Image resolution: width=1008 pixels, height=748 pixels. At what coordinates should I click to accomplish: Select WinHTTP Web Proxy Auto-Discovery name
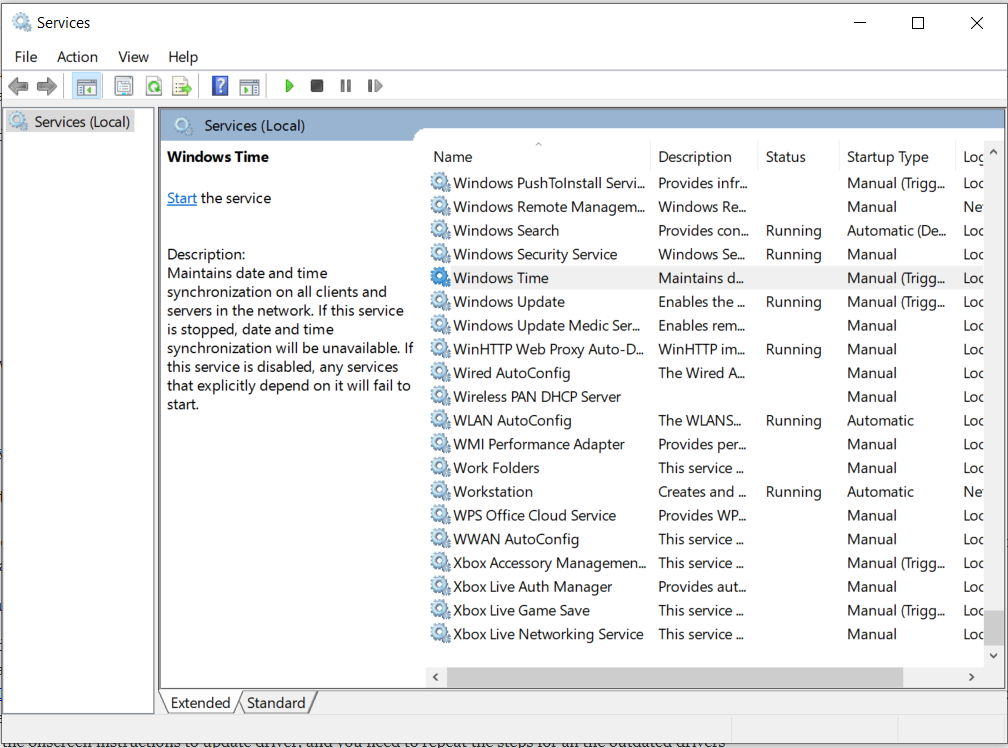point(548,349)
